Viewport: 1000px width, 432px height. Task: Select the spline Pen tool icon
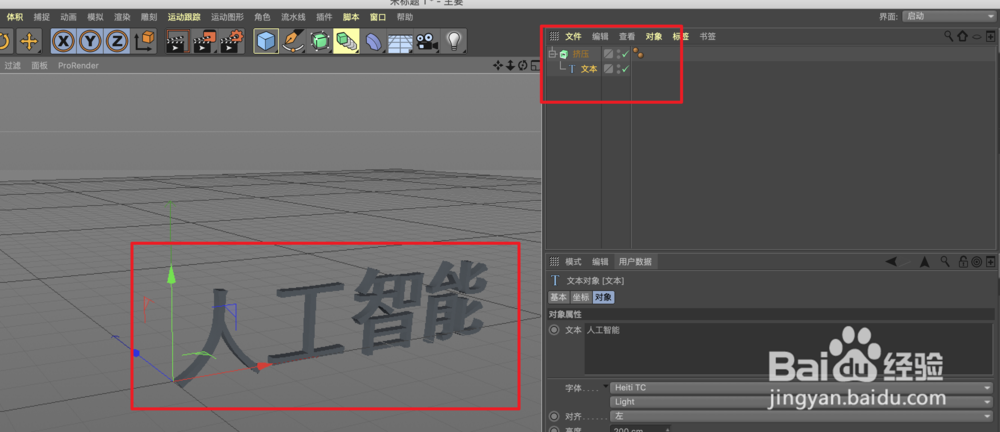click(293, 41)
